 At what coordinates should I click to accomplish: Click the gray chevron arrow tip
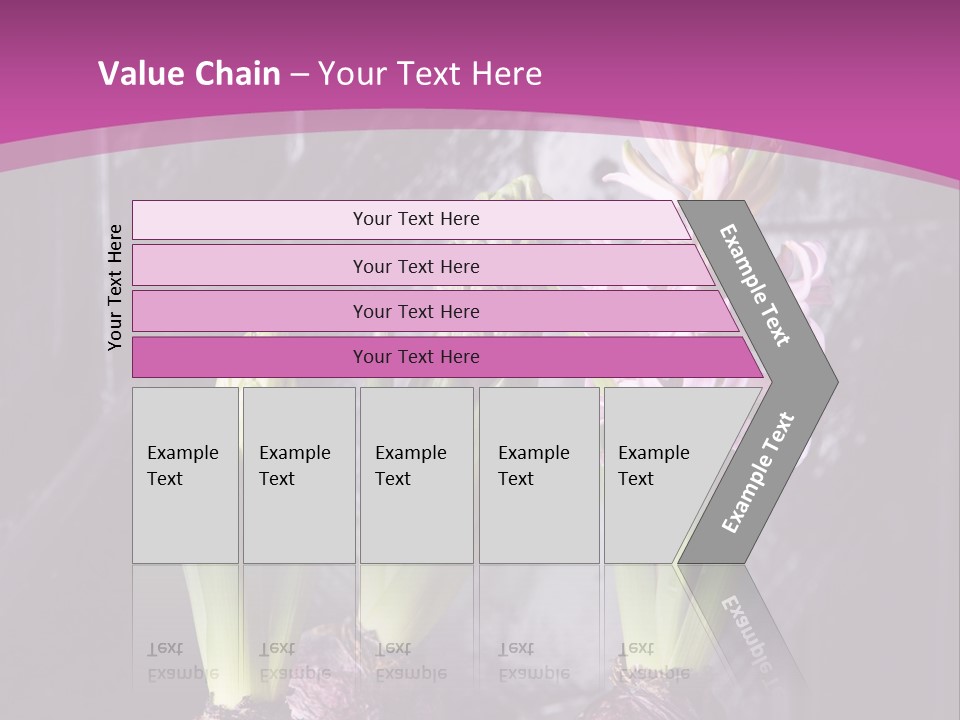tap(822, 381)
